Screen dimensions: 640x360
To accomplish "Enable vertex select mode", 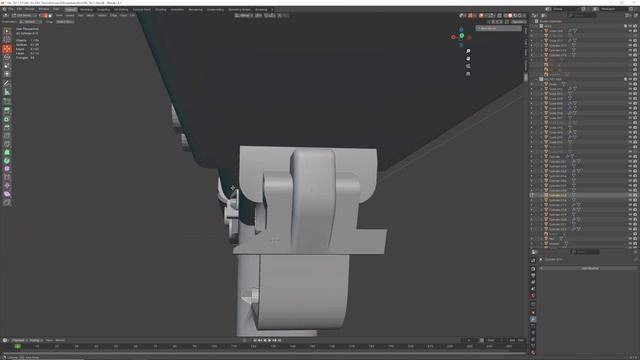I will coord(41,16).
